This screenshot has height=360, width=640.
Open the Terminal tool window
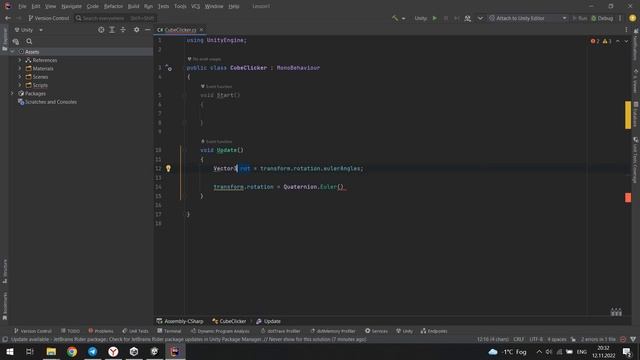point(169,331)
